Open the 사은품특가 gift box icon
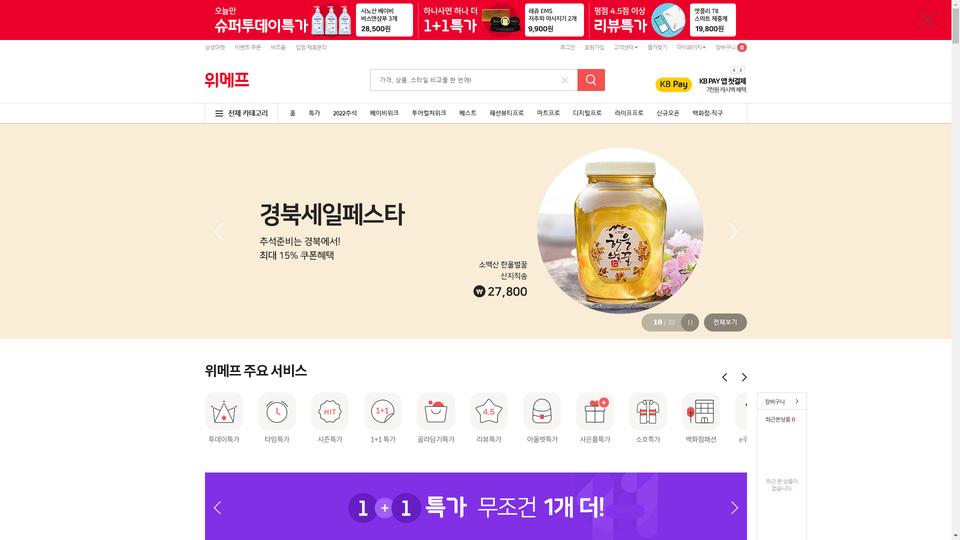Image resolution: width=960 pixels, height=540 pixels. coord(594,412)
